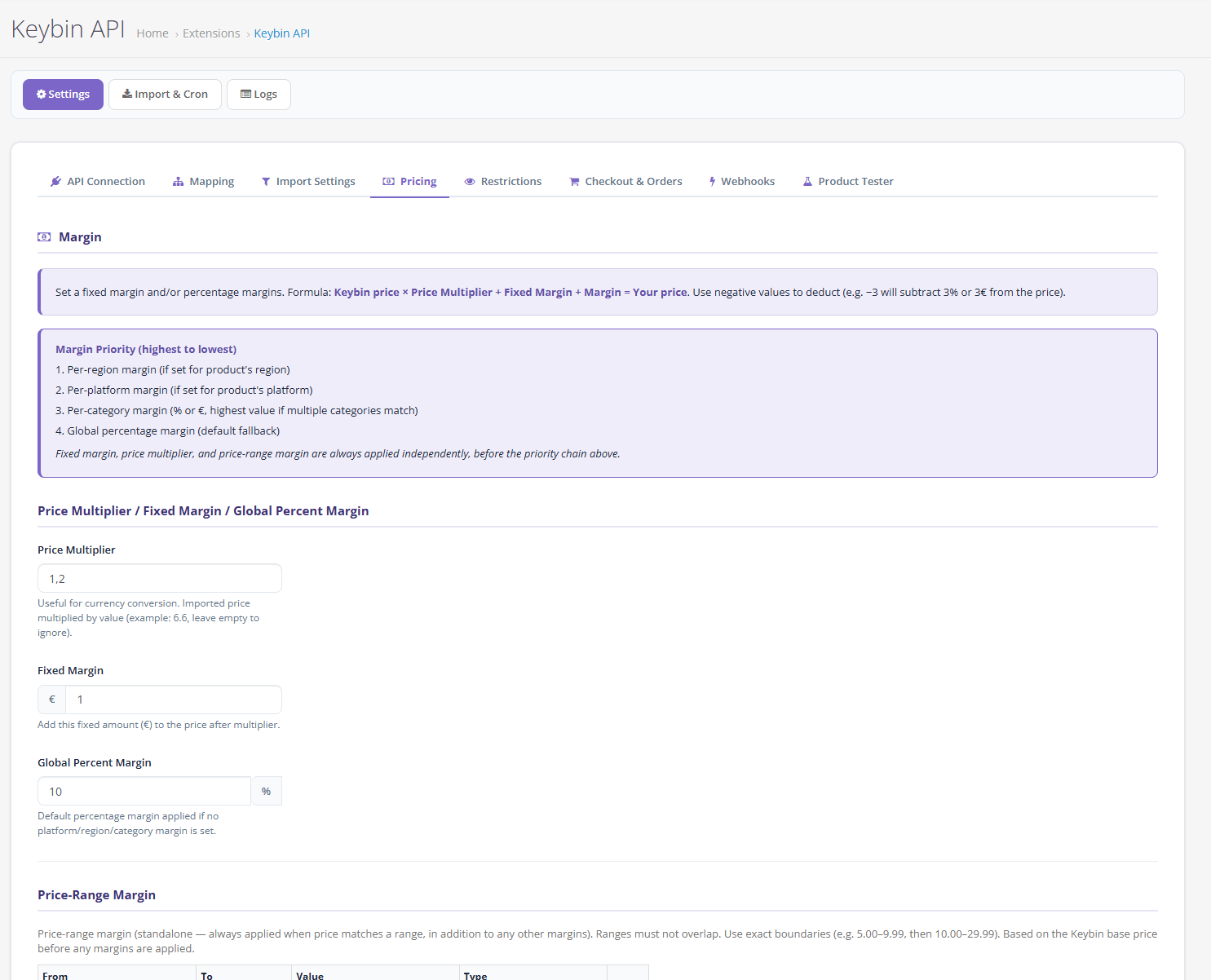Click the Keybin API breadcrumb link
This screenshot has width=1211, height=980.
281,33
